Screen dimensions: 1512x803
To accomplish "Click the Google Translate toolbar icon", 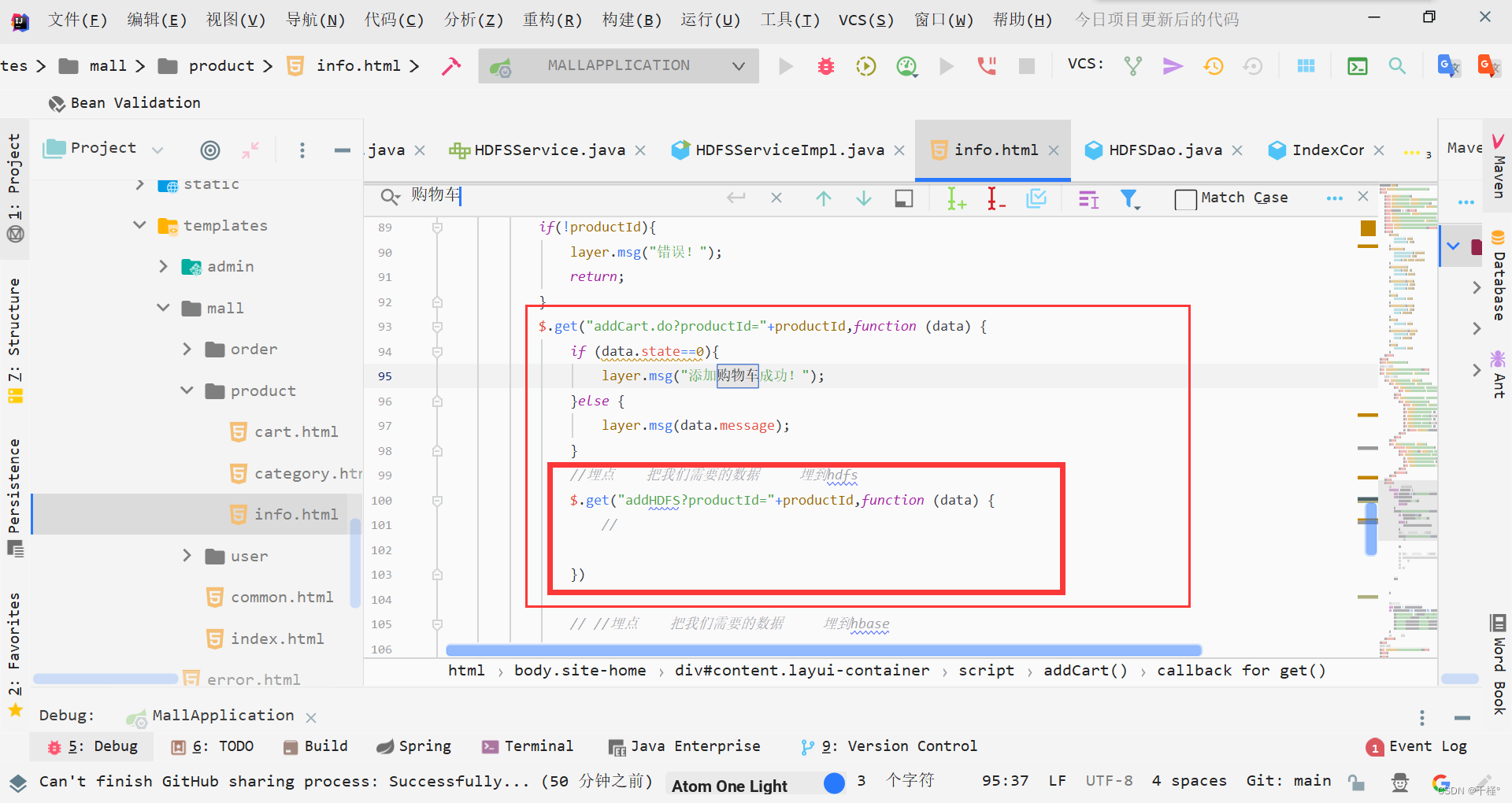I will click(1449, 66).
